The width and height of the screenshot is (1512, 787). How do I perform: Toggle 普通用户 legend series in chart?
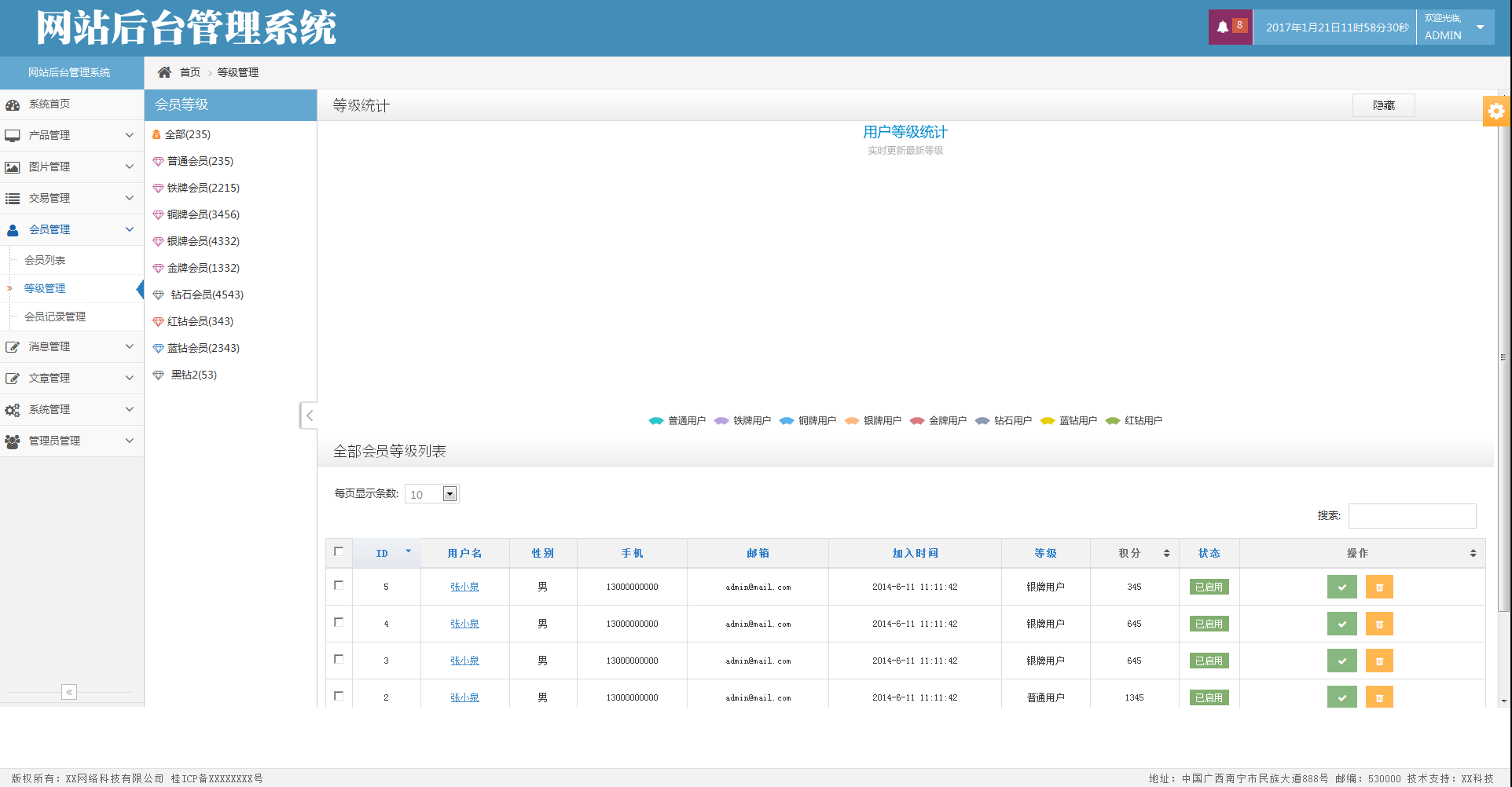tap(677, 421)
